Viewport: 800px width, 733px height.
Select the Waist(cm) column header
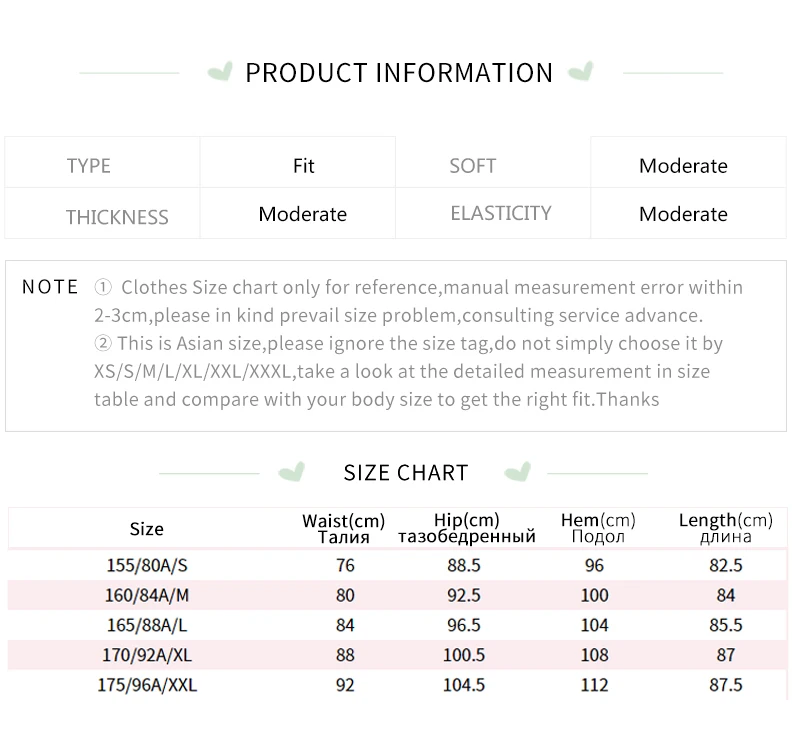coord(343,529)
